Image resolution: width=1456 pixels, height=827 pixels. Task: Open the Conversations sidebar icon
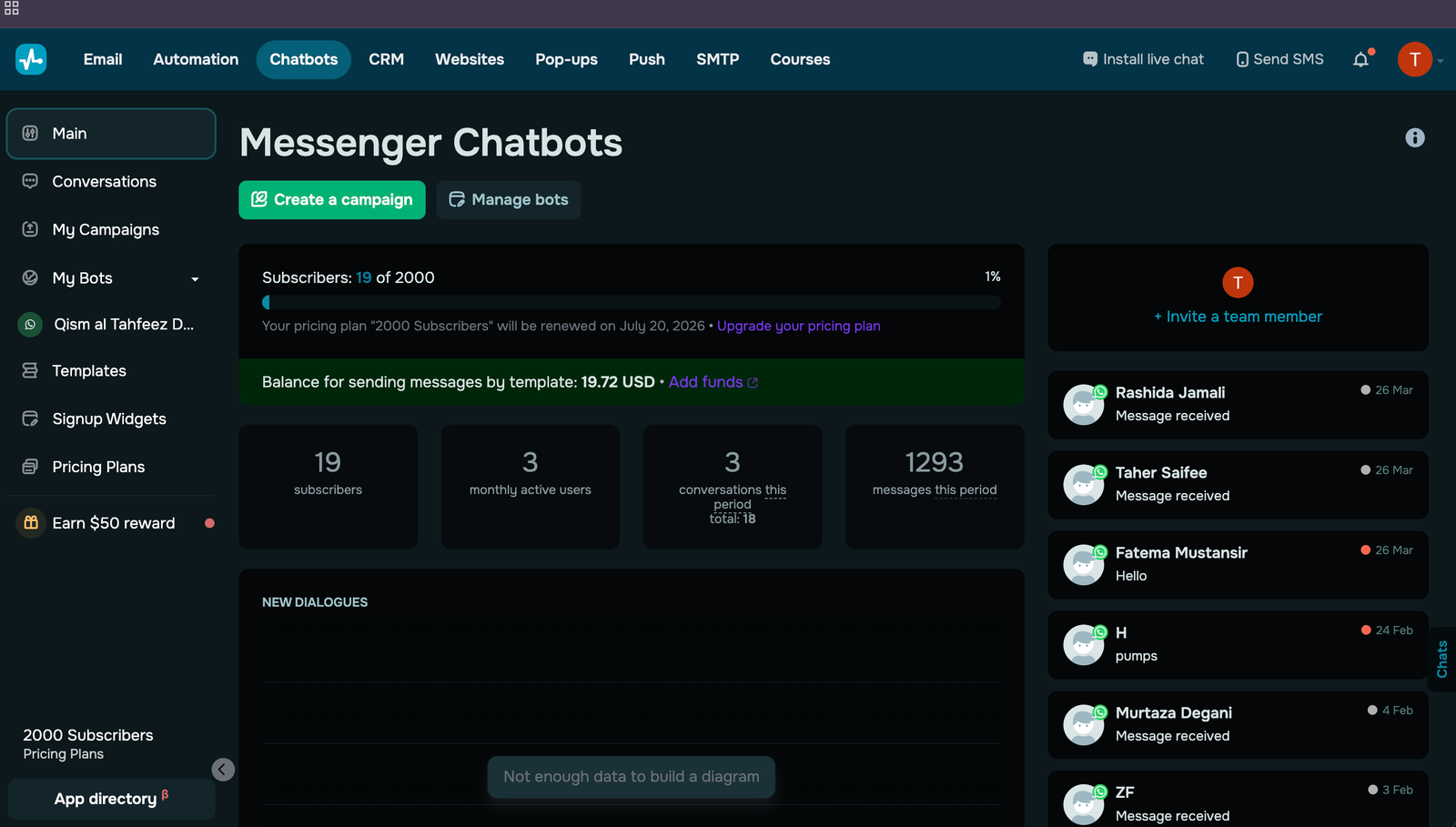(30, 181)
